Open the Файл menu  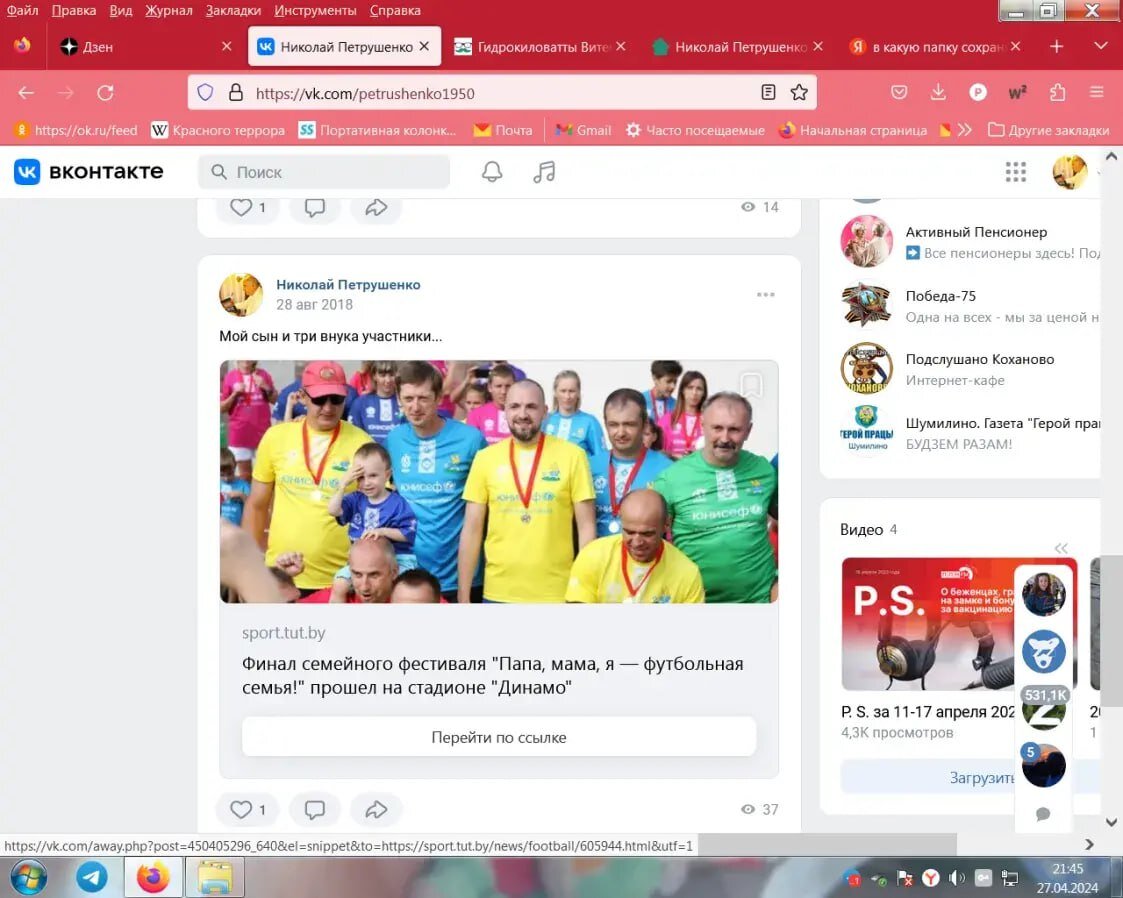pos(22,11)
